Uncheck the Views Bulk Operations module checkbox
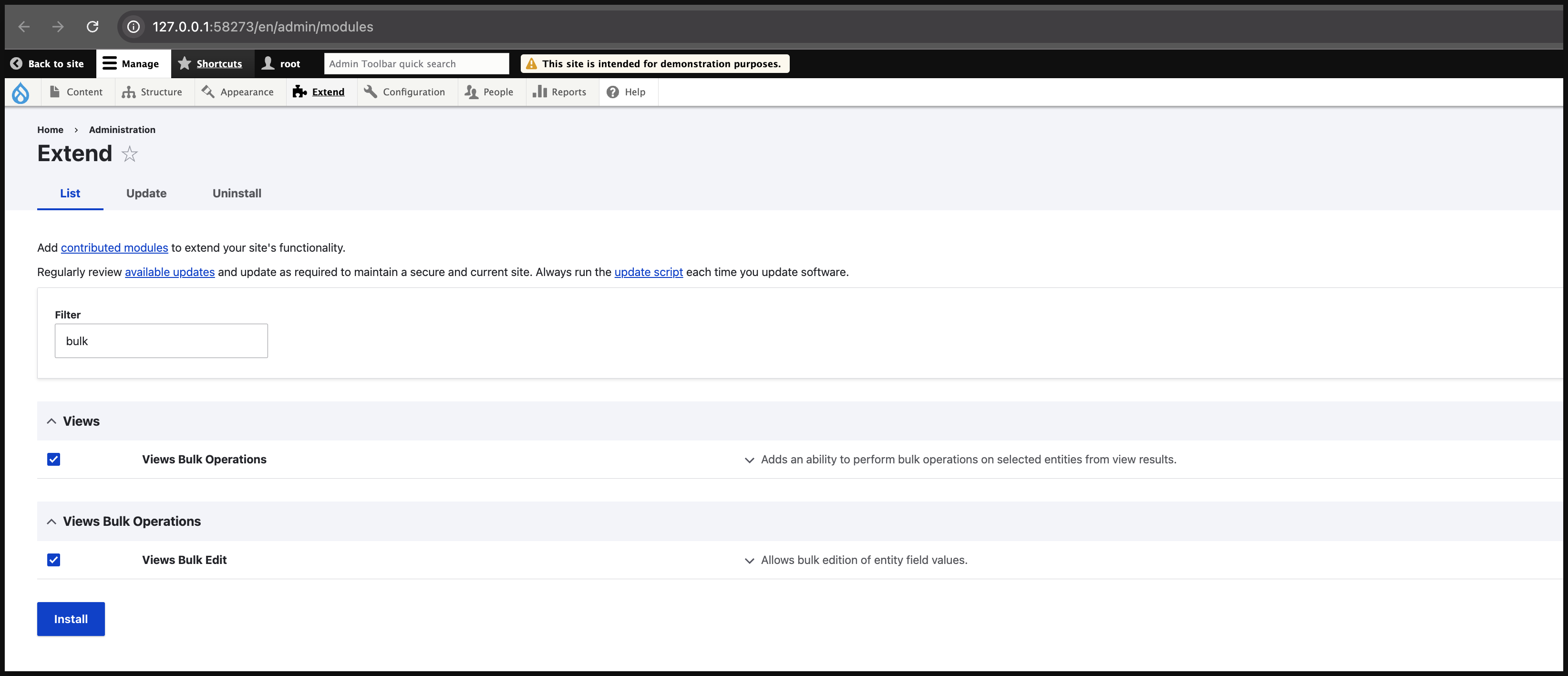This screenshot has height=676, width=1568. [x=53, y=460]
